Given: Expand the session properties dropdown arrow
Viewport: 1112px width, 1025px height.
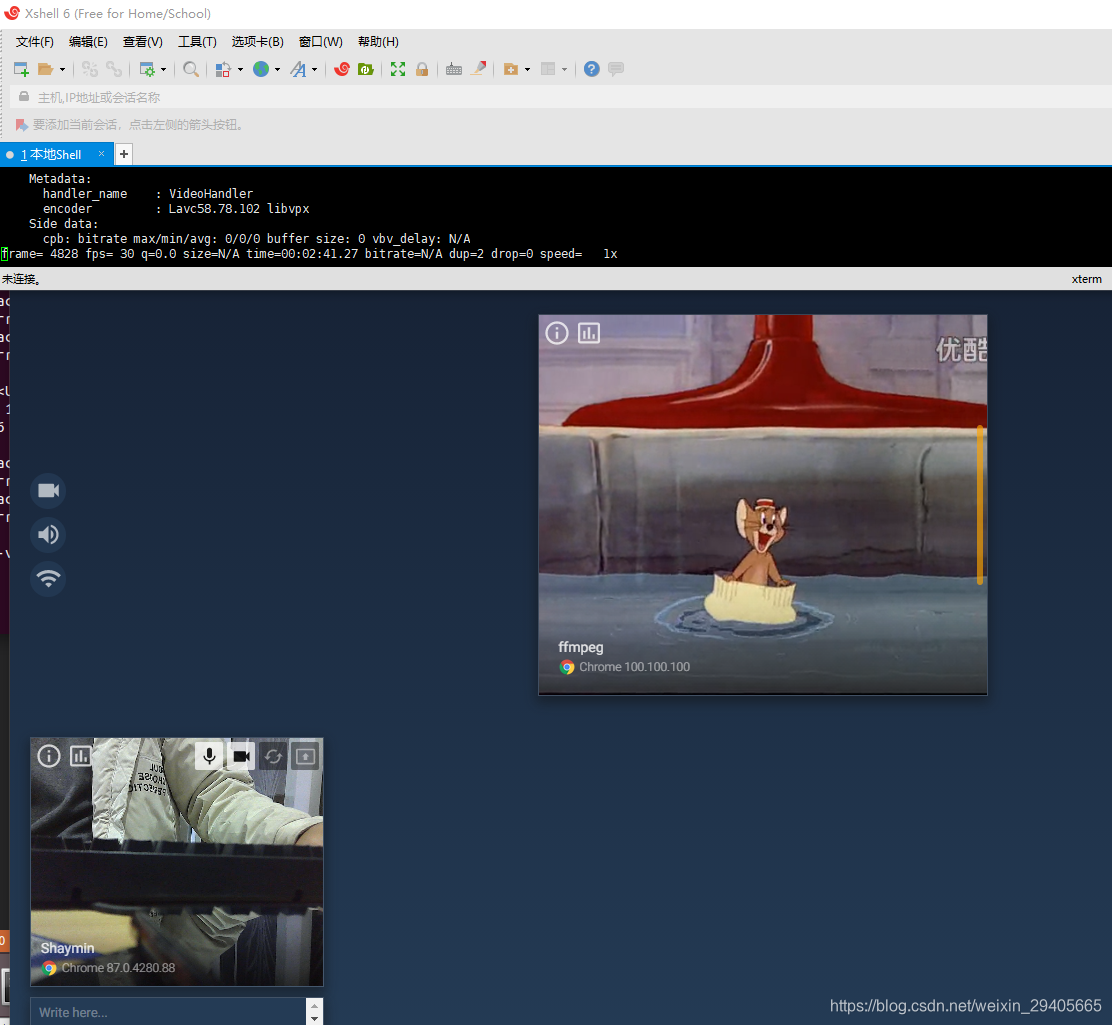Looking at the screenshot, I should coord(164,70).
